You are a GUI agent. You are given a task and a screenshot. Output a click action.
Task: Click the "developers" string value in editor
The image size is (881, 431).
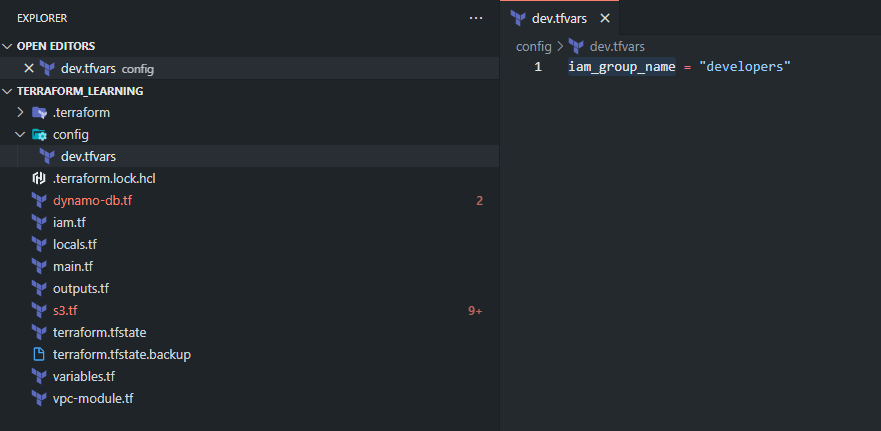(x=745, y=67)
